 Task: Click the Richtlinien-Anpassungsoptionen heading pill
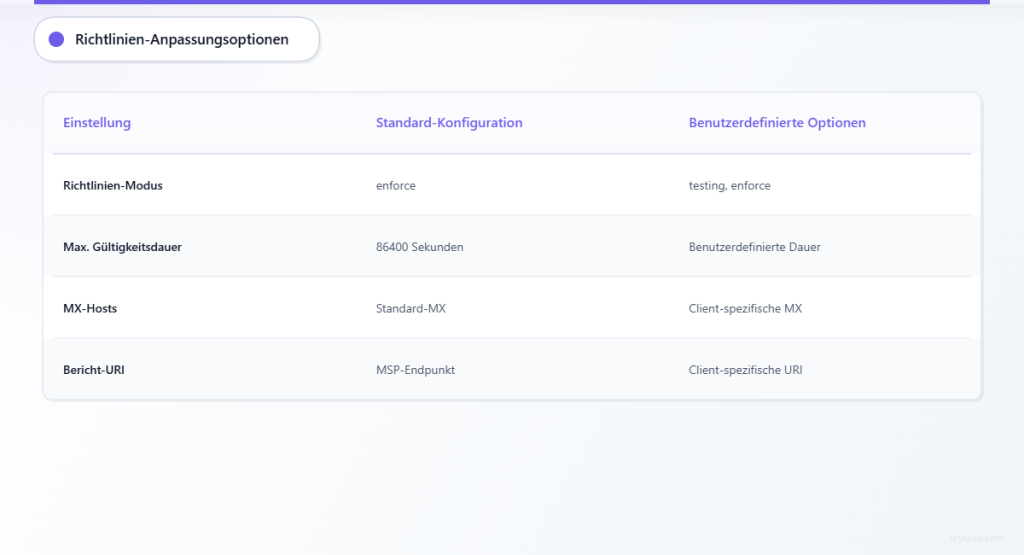click(x=181, y=40)
